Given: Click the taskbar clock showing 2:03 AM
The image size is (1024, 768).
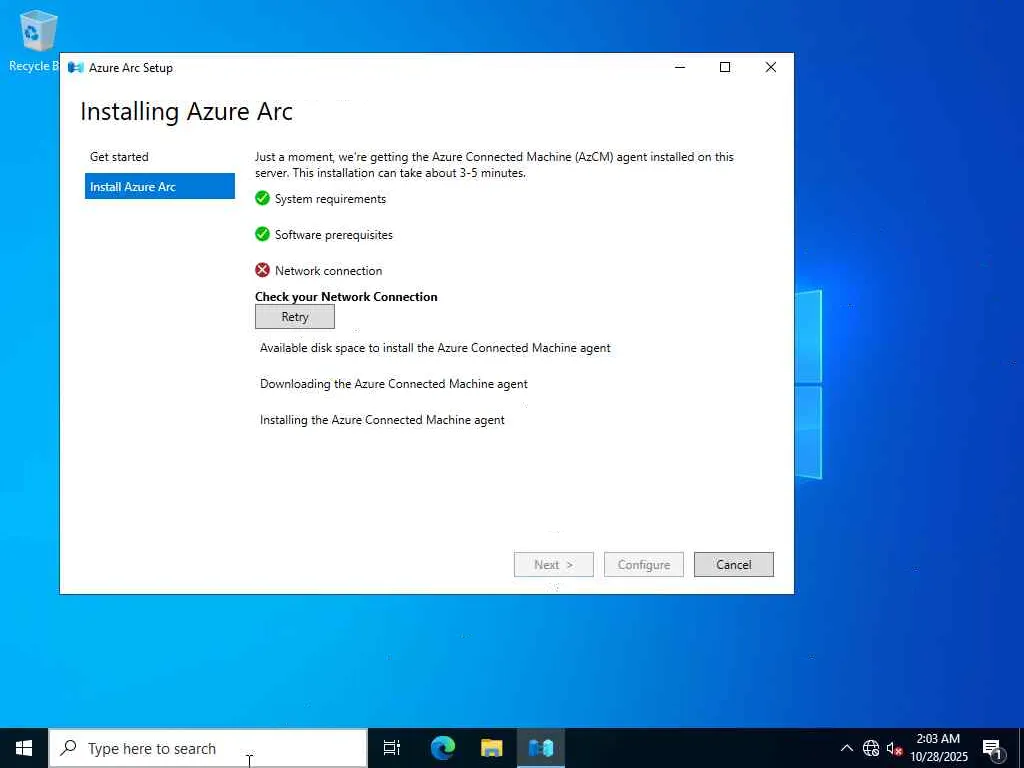Looking at the screenshot, I should (938, 748).
